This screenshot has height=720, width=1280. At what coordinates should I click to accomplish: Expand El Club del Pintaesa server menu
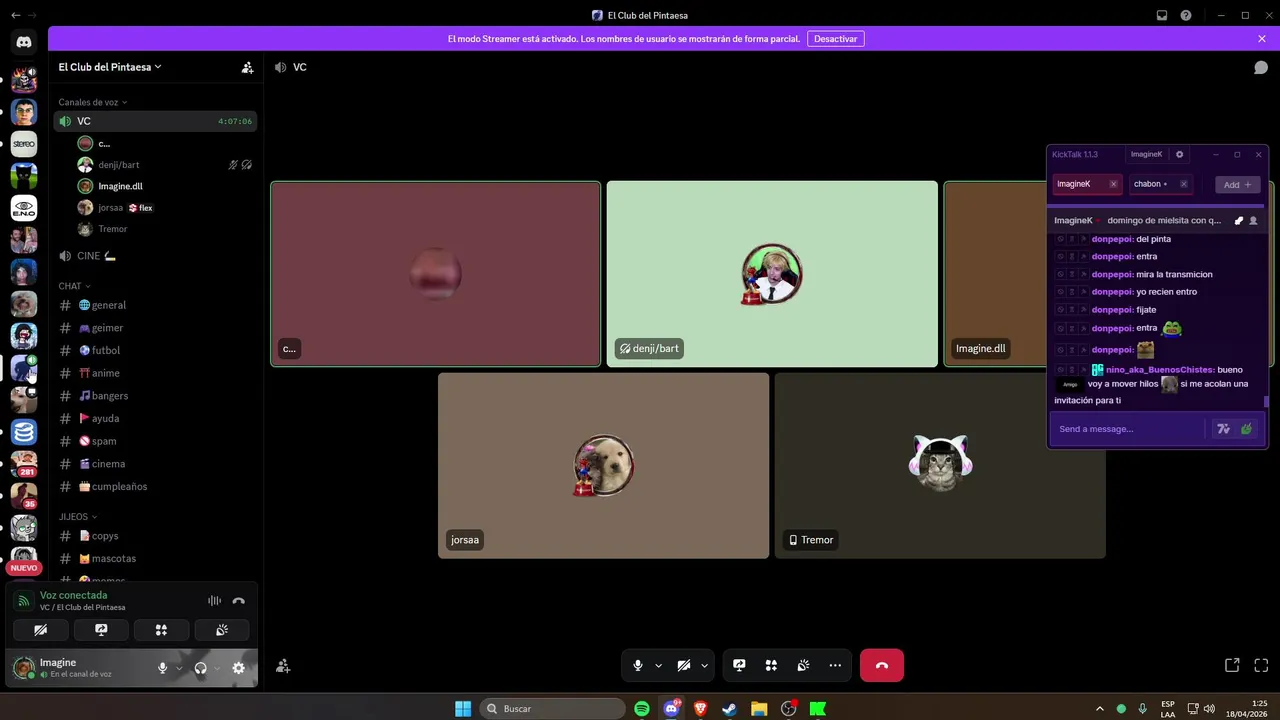tap(110, 67)
